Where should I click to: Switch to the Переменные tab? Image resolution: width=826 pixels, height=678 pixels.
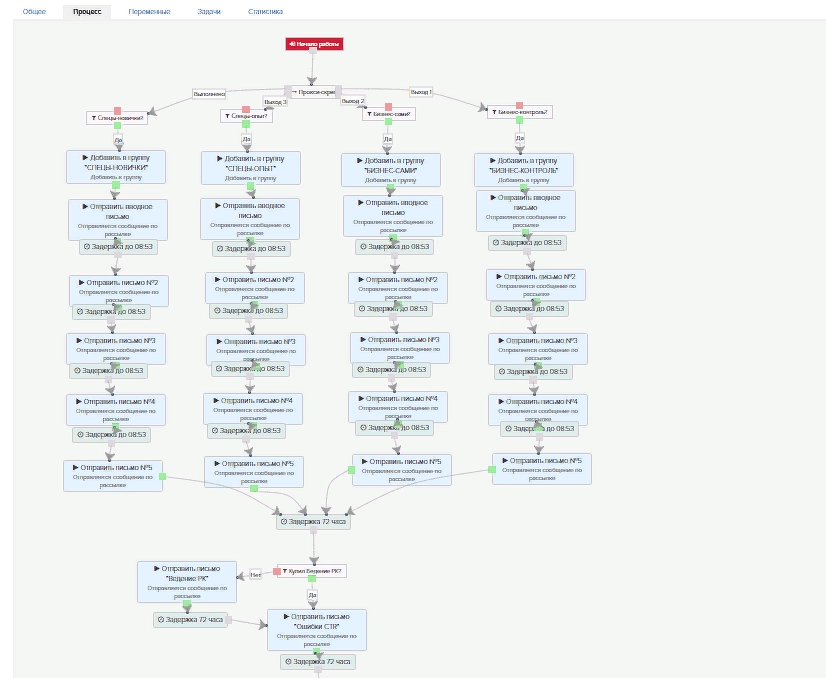[x=149, y=12]
